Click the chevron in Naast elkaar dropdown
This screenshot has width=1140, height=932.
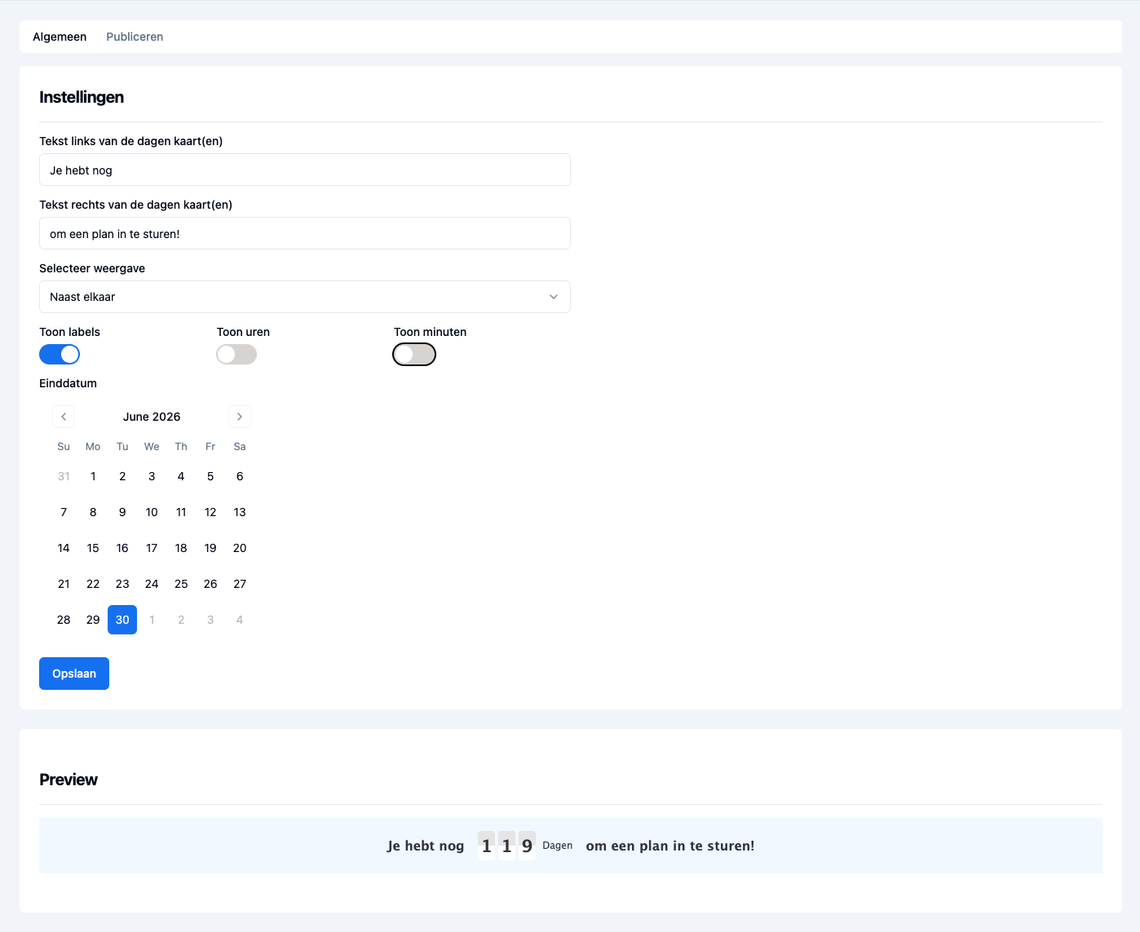(553, 297)
